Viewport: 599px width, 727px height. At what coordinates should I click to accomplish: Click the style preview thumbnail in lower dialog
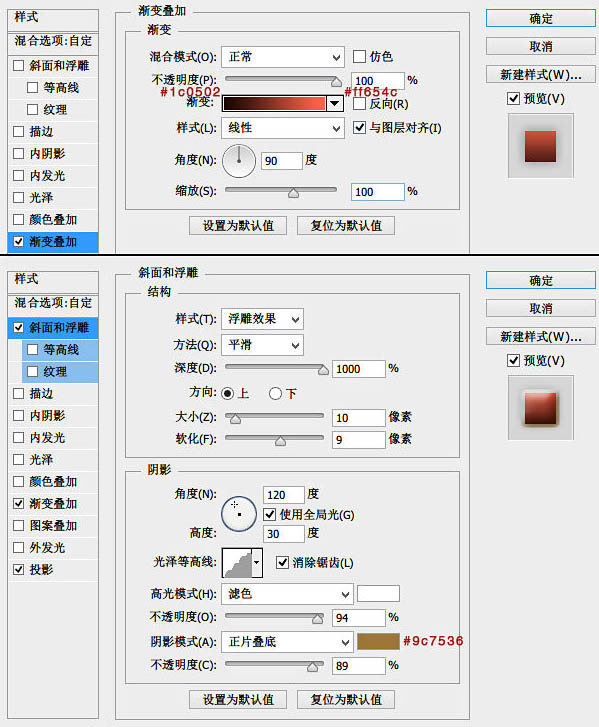[x=541, y=408]
